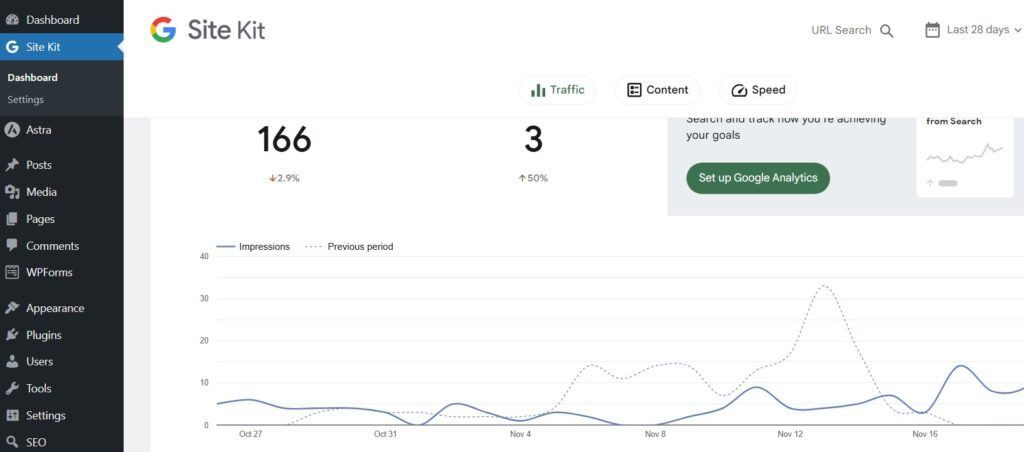
Task: Click the 50% increase indicator
Action: pos(533,178)
